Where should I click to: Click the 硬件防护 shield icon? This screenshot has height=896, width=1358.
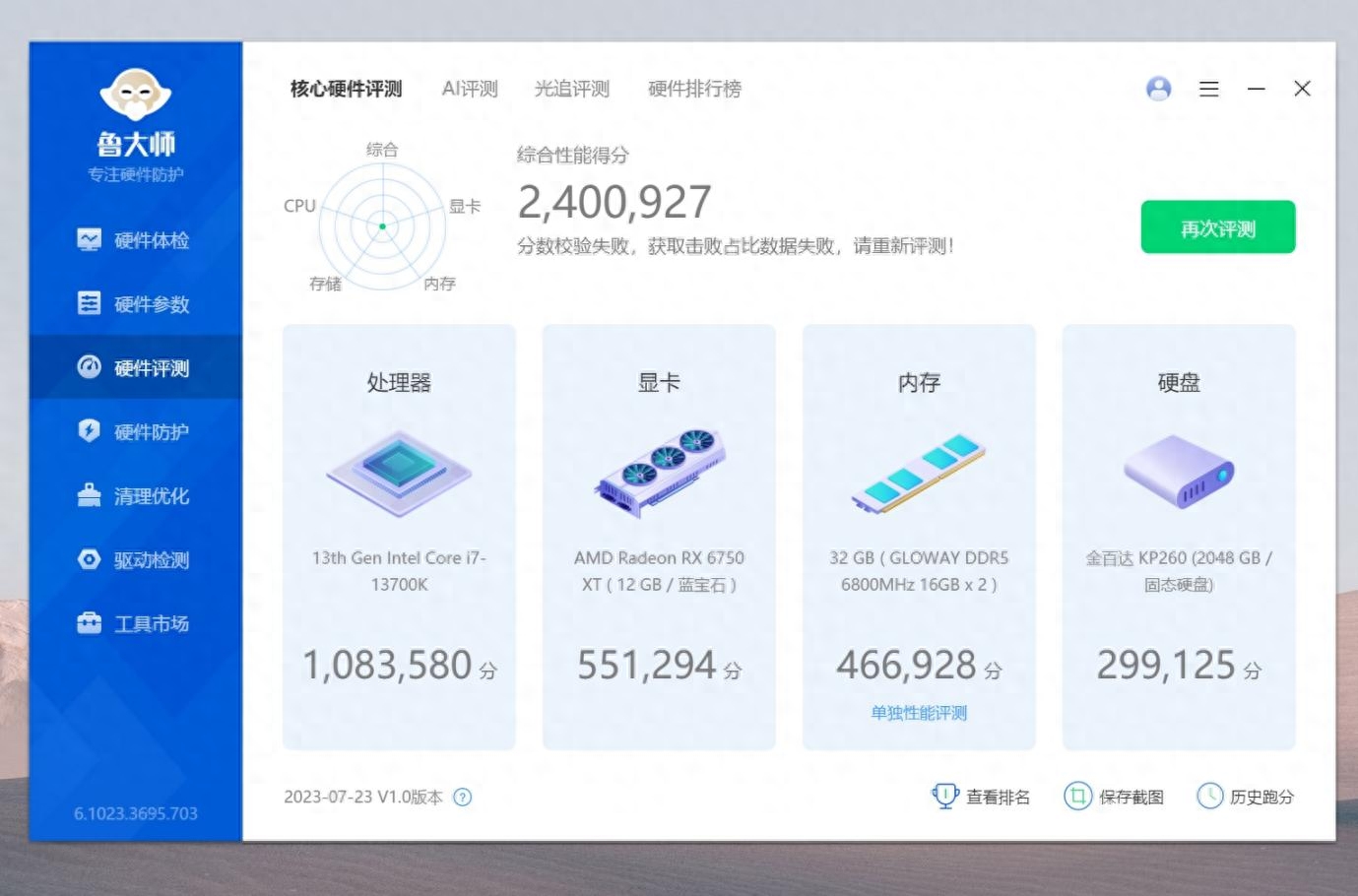pos(89,430)
